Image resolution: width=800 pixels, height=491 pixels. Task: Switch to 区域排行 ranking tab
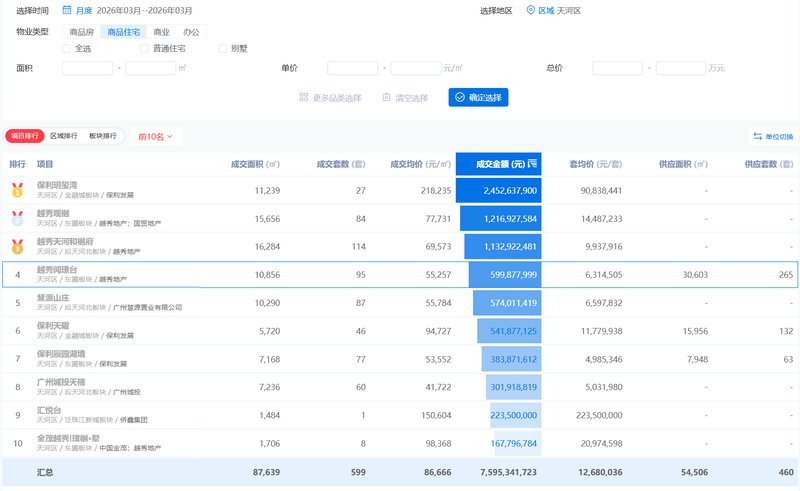64,136
